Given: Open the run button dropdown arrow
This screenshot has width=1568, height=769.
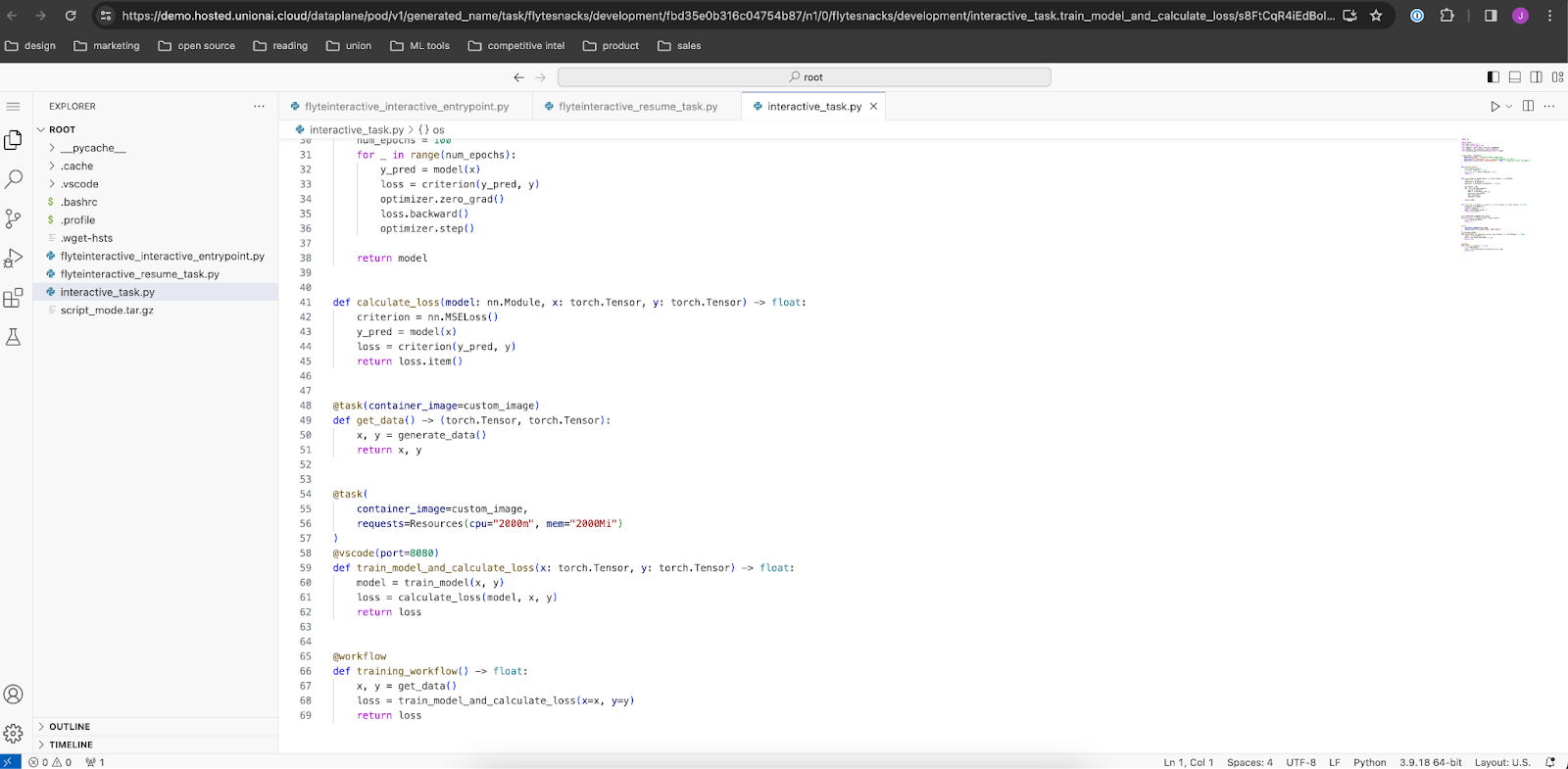Looking at the screenshot, I should coord(1509,106).
